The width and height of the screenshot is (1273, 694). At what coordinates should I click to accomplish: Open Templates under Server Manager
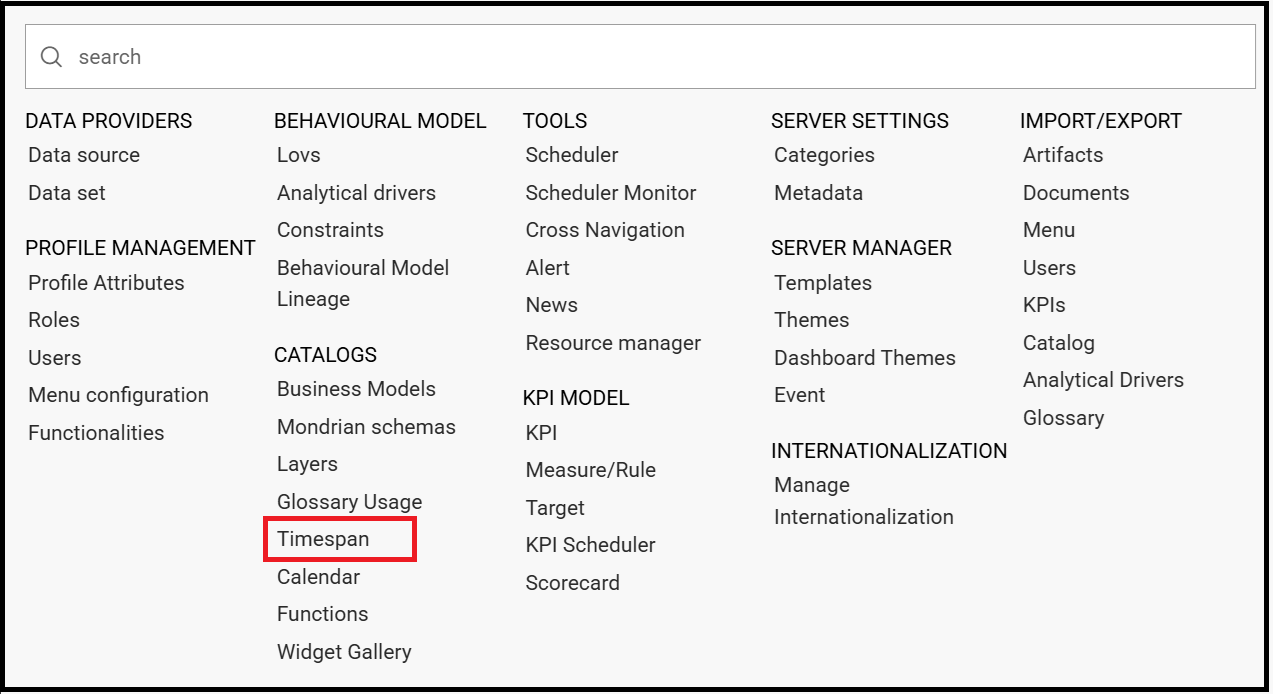pyautogui.click(x=823, y=283)
